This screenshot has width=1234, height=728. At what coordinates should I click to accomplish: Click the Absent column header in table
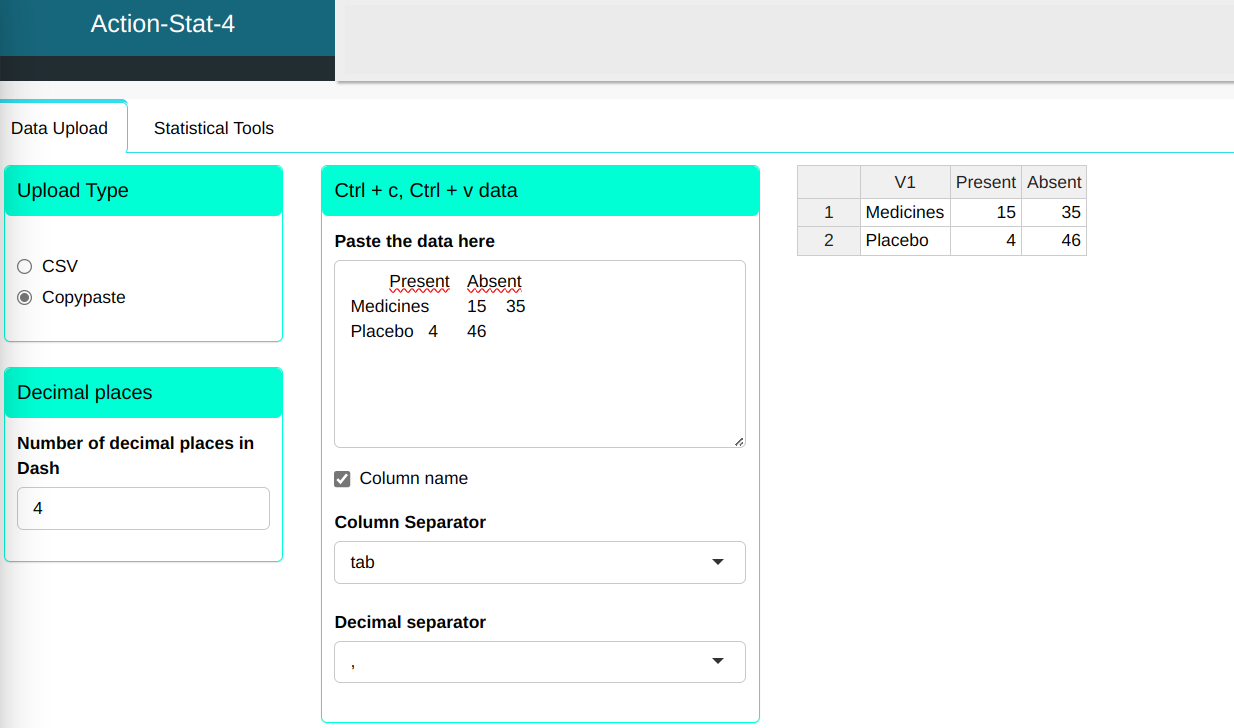pyautogui.click(x=1053, y=182)
